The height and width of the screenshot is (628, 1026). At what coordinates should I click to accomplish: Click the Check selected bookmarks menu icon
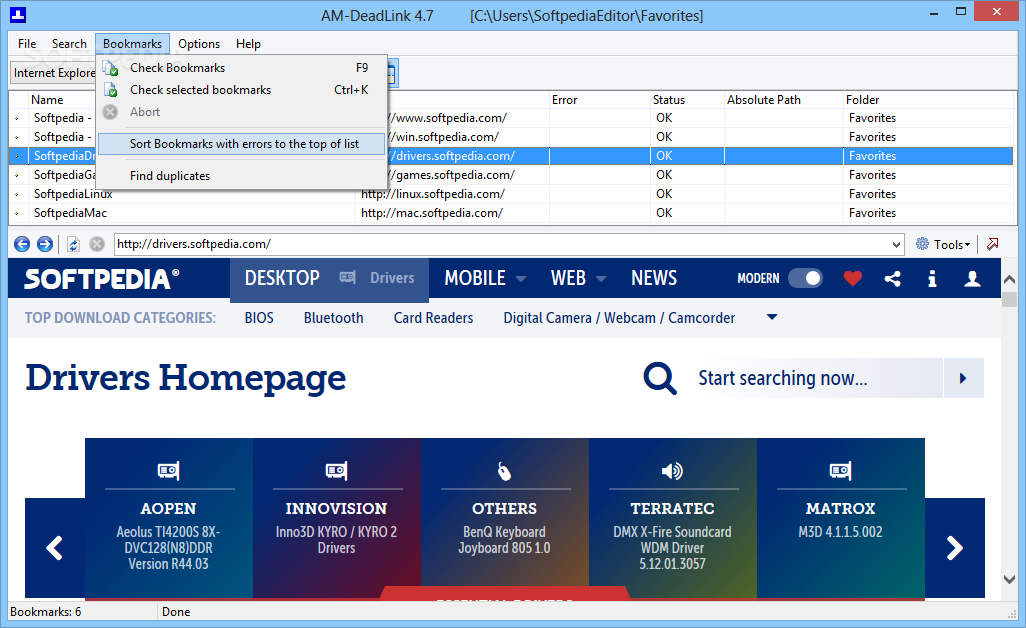click(x=111, y=90)
